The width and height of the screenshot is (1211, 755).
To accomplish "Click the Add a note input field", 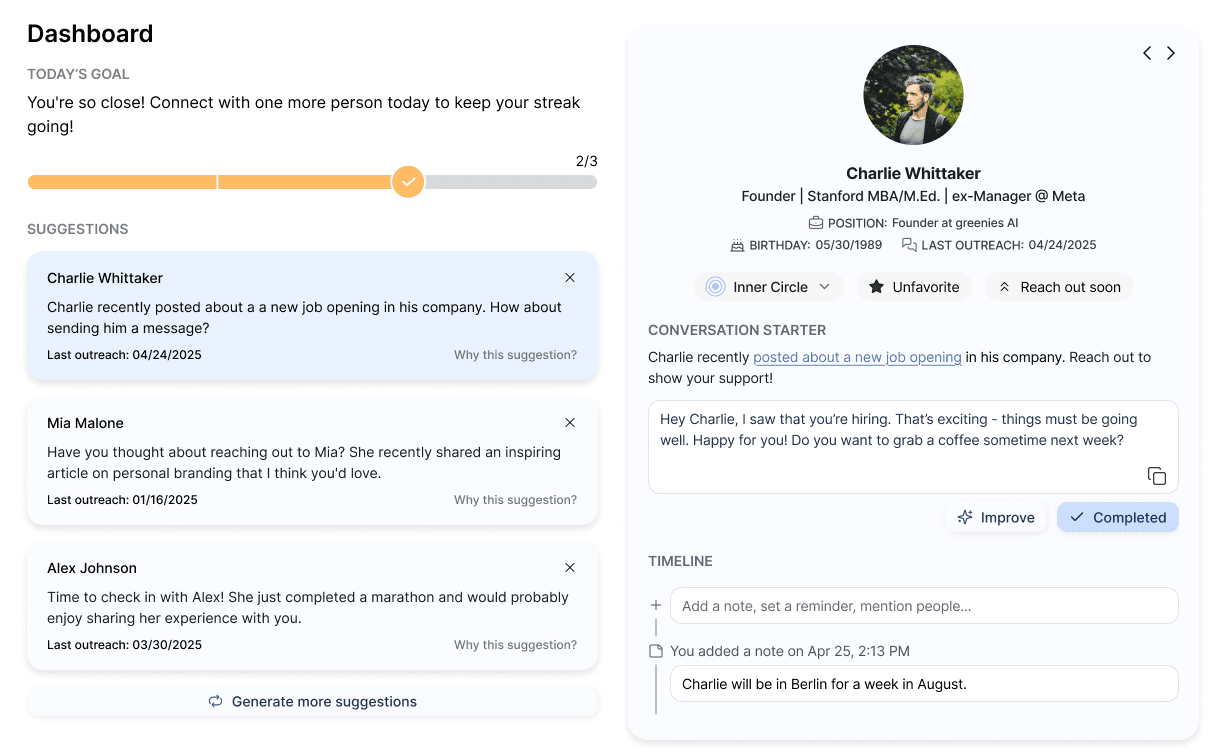I will [x=924, y=605].
